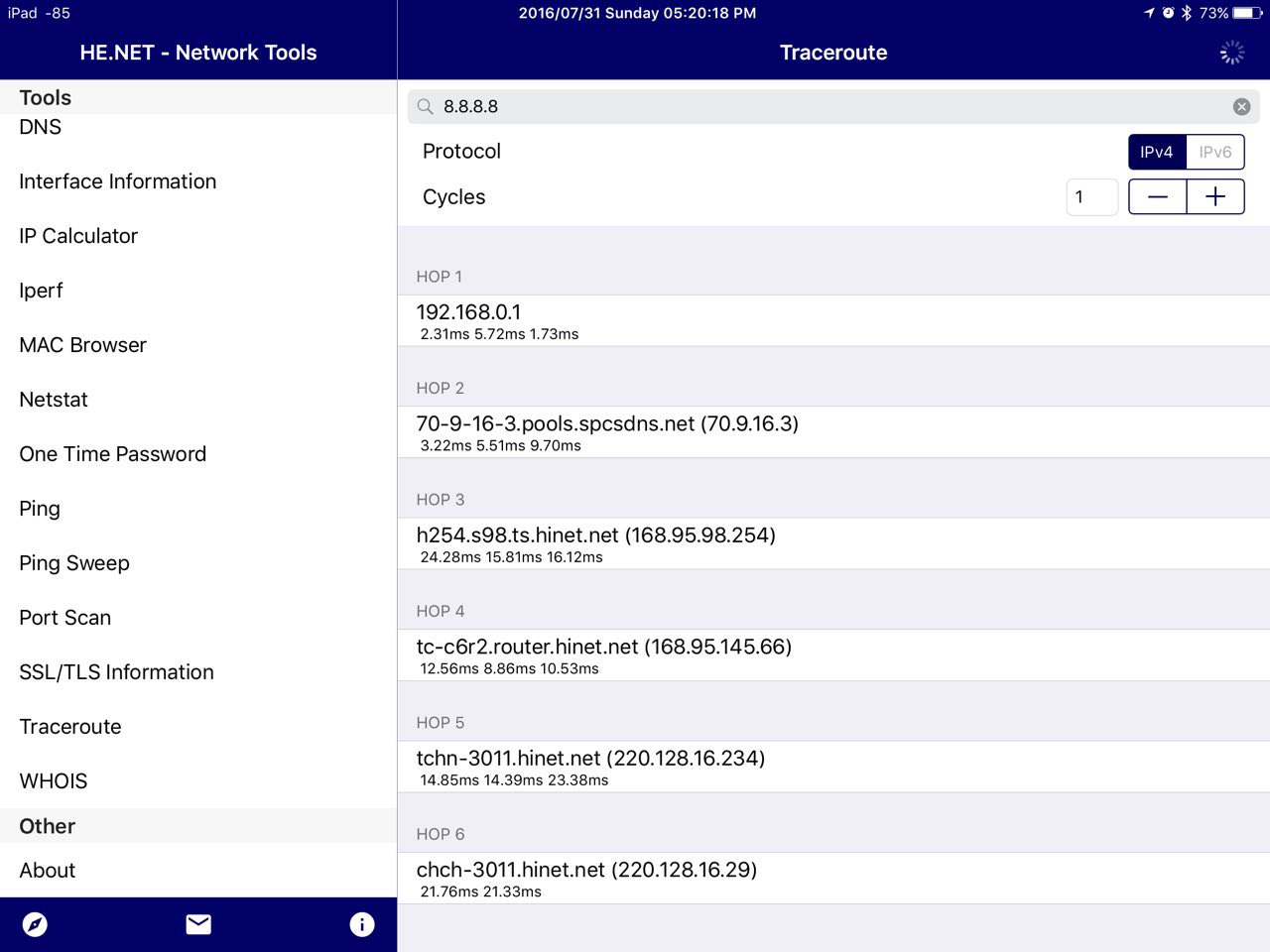Select Port Scan from tools list
Image resolution: width=1270 pixels, height=952 pixels.
[65, 618]
